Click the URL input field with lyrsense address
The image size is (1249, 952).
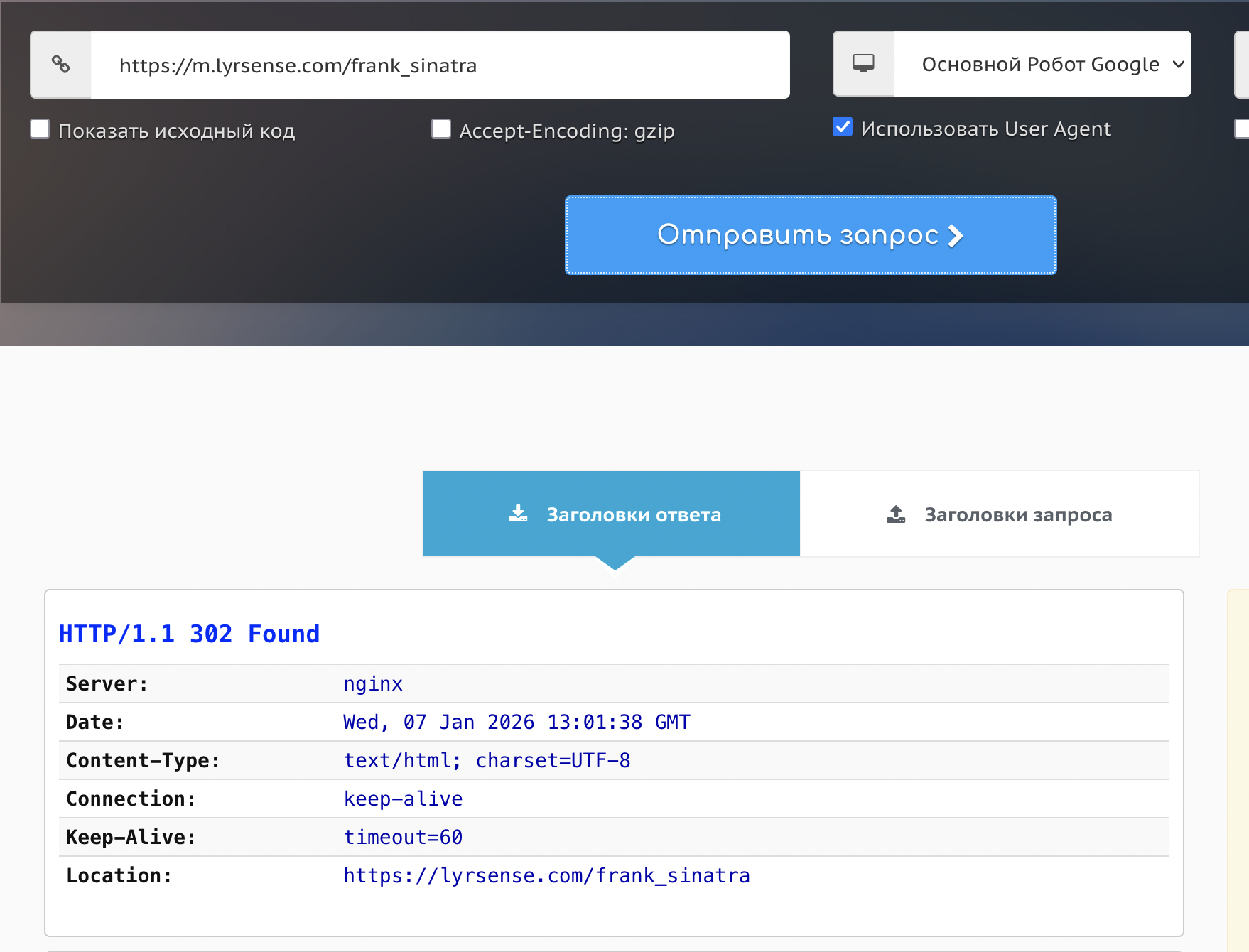click(x=440, y=65)
